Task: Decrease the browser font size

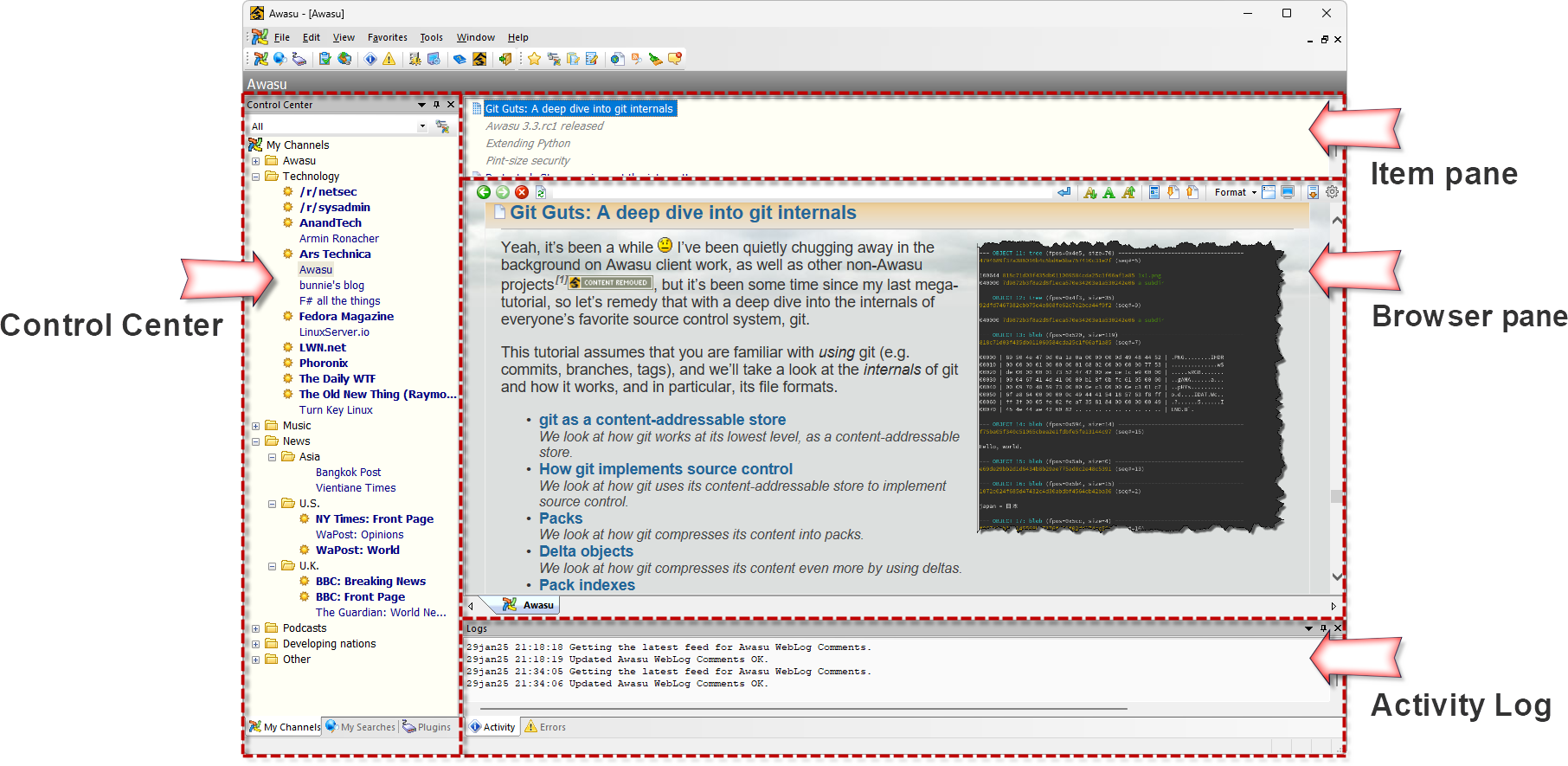Action: (1089, 192)
